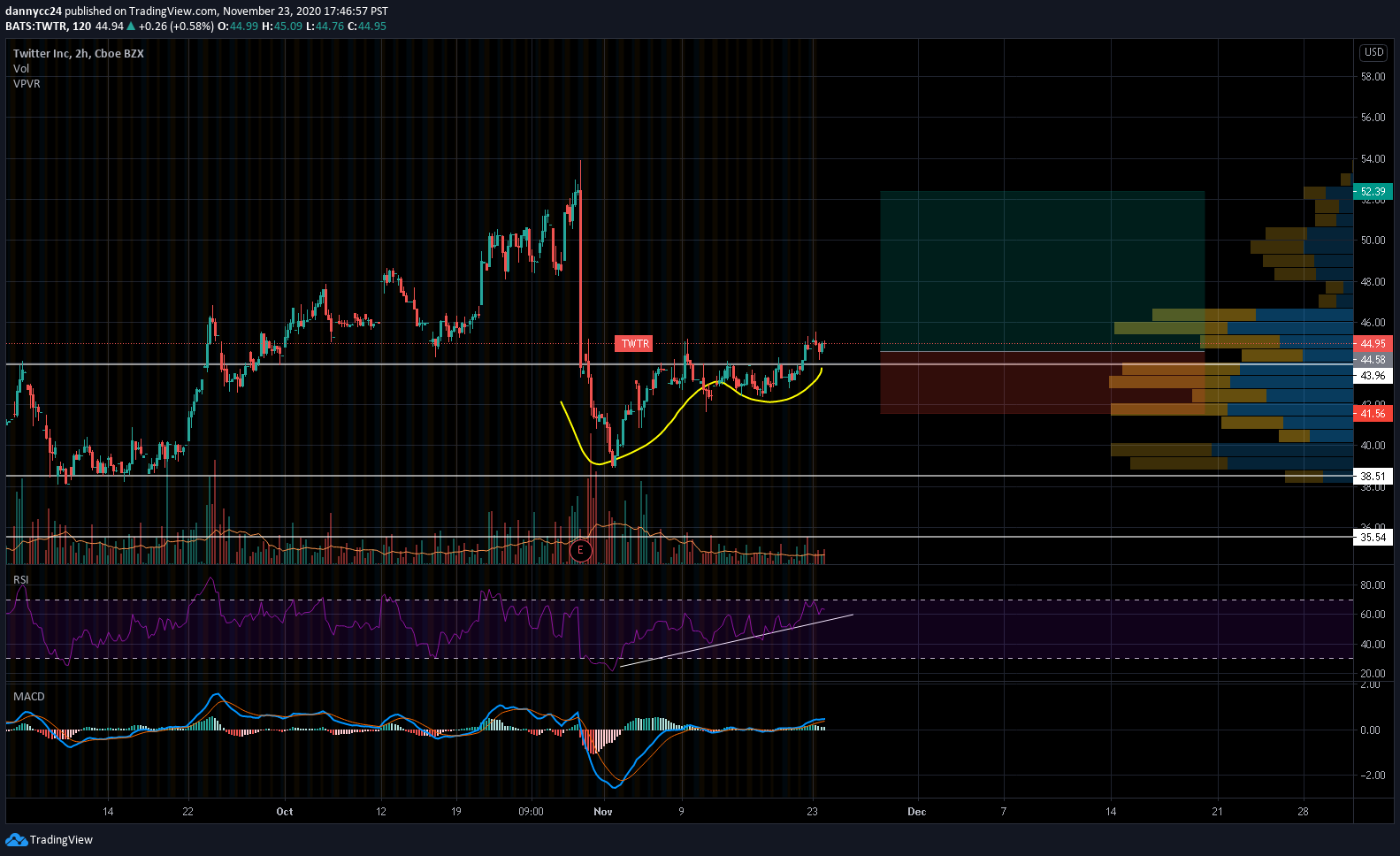Click the Oct date on time axis
1400x856 pixels.
click(x=284, y=811)
